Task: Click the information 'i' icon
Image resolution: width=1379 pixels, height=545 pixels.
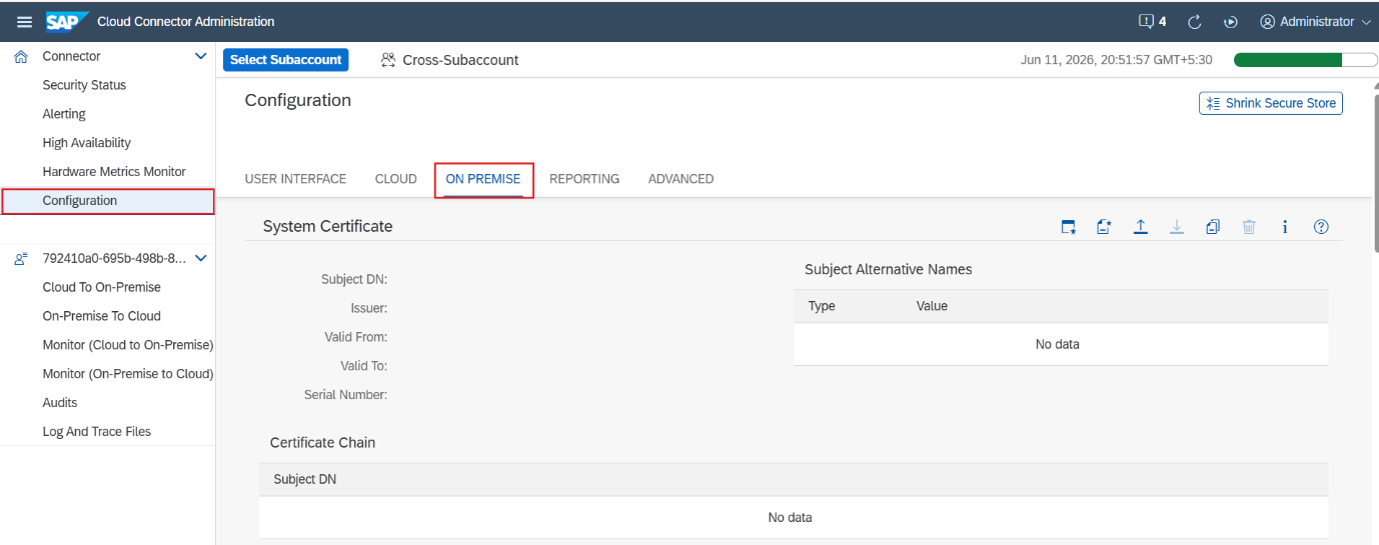Action: [1285, 227]
